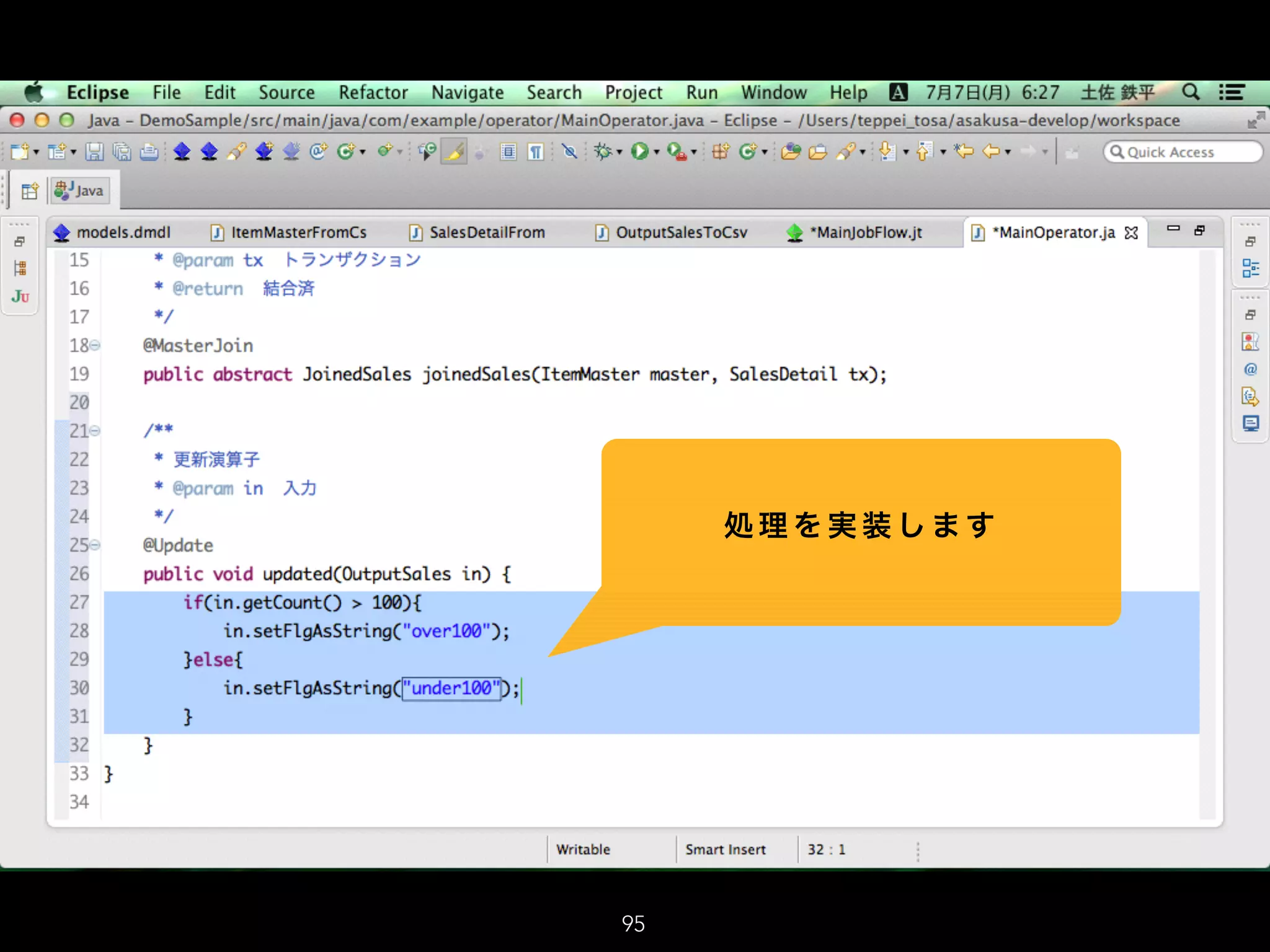
Task: Click the Debug bug icon
Action: pyautogui.click(x=602, y=152)
